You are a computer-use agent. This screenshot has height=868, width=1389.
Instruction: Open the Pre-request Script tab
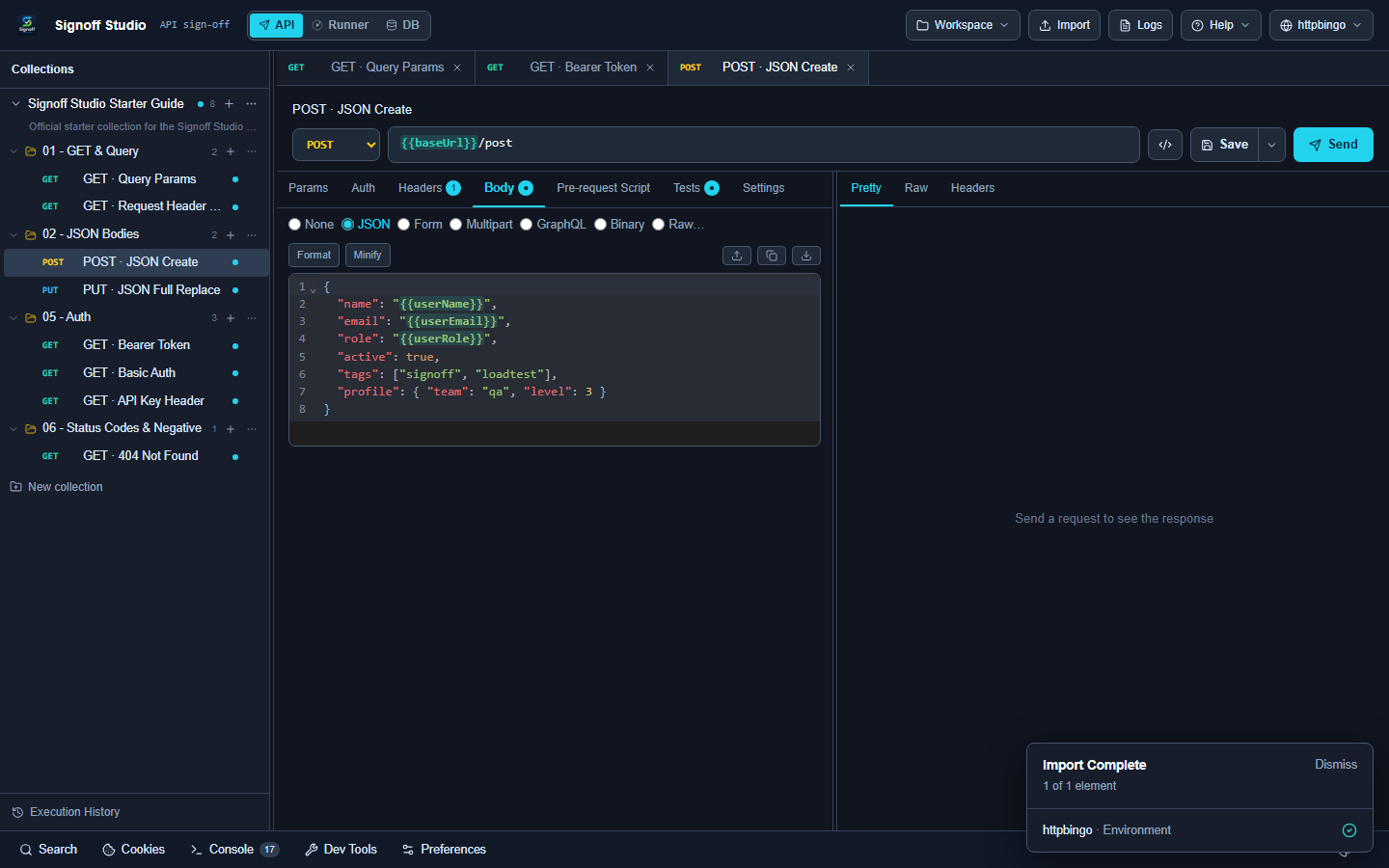(x=603, y=188)
